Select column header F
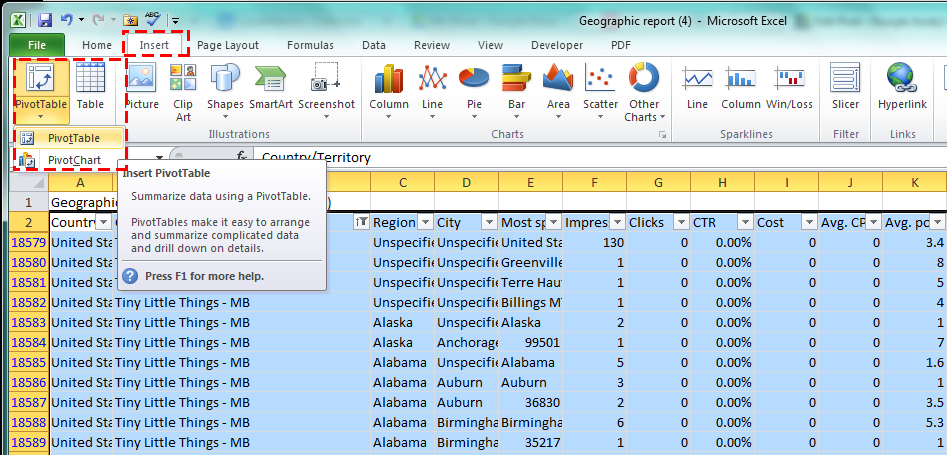This screenshot has width=947, height=455. (594, 182)
